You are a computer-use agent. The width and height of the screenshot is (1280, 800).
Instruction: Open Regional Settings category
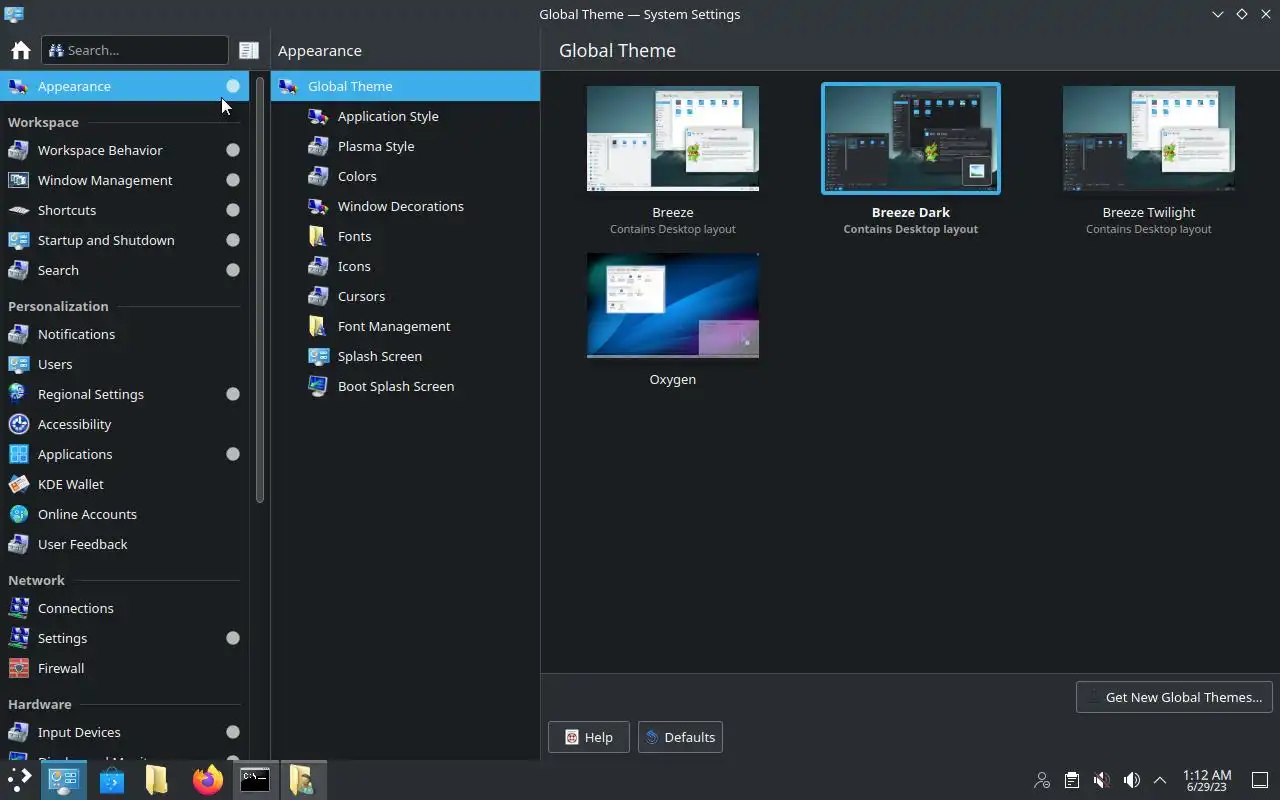124,394
